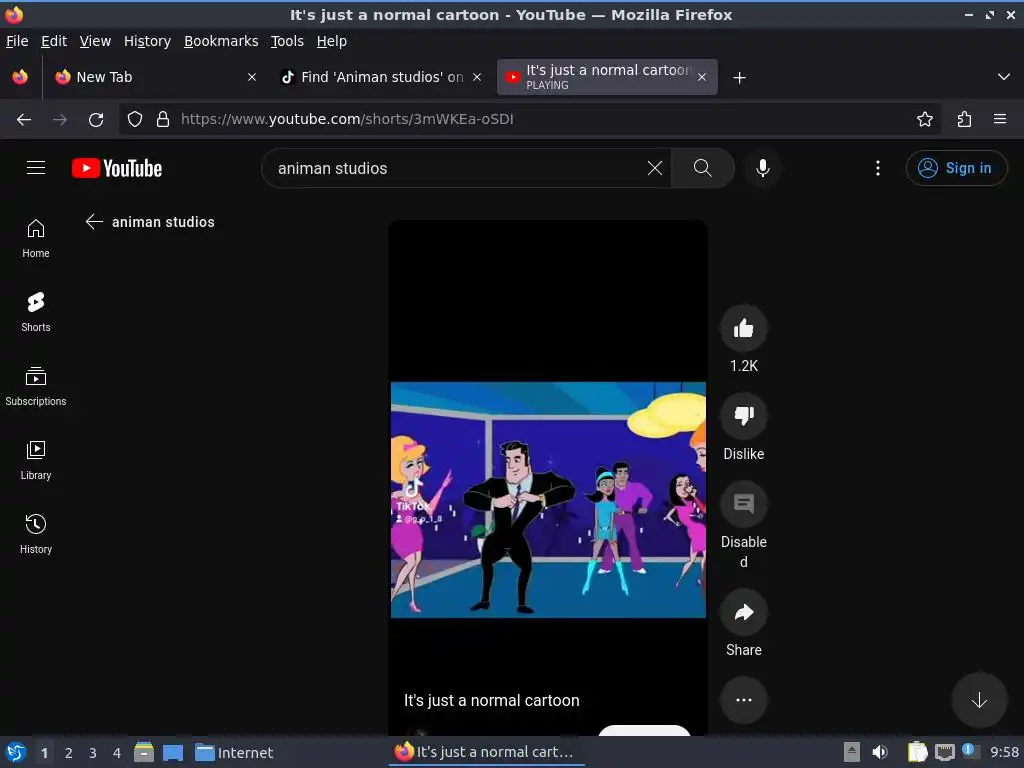Open the system start menu
This screenshot has height=768, width=1024.
[x=16, y=752]
